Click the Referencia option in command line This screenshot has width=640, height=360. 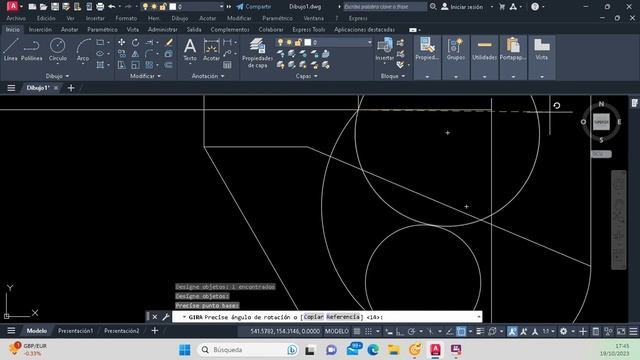pyautogui.click(x=343, y=317)
